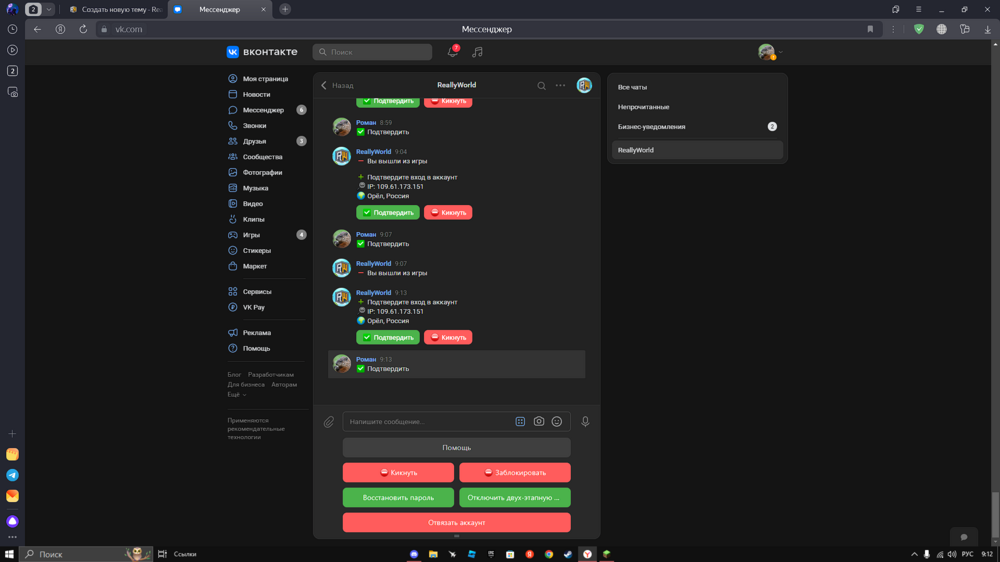Click the Помощь bot keyboard button

click(457, 448)
